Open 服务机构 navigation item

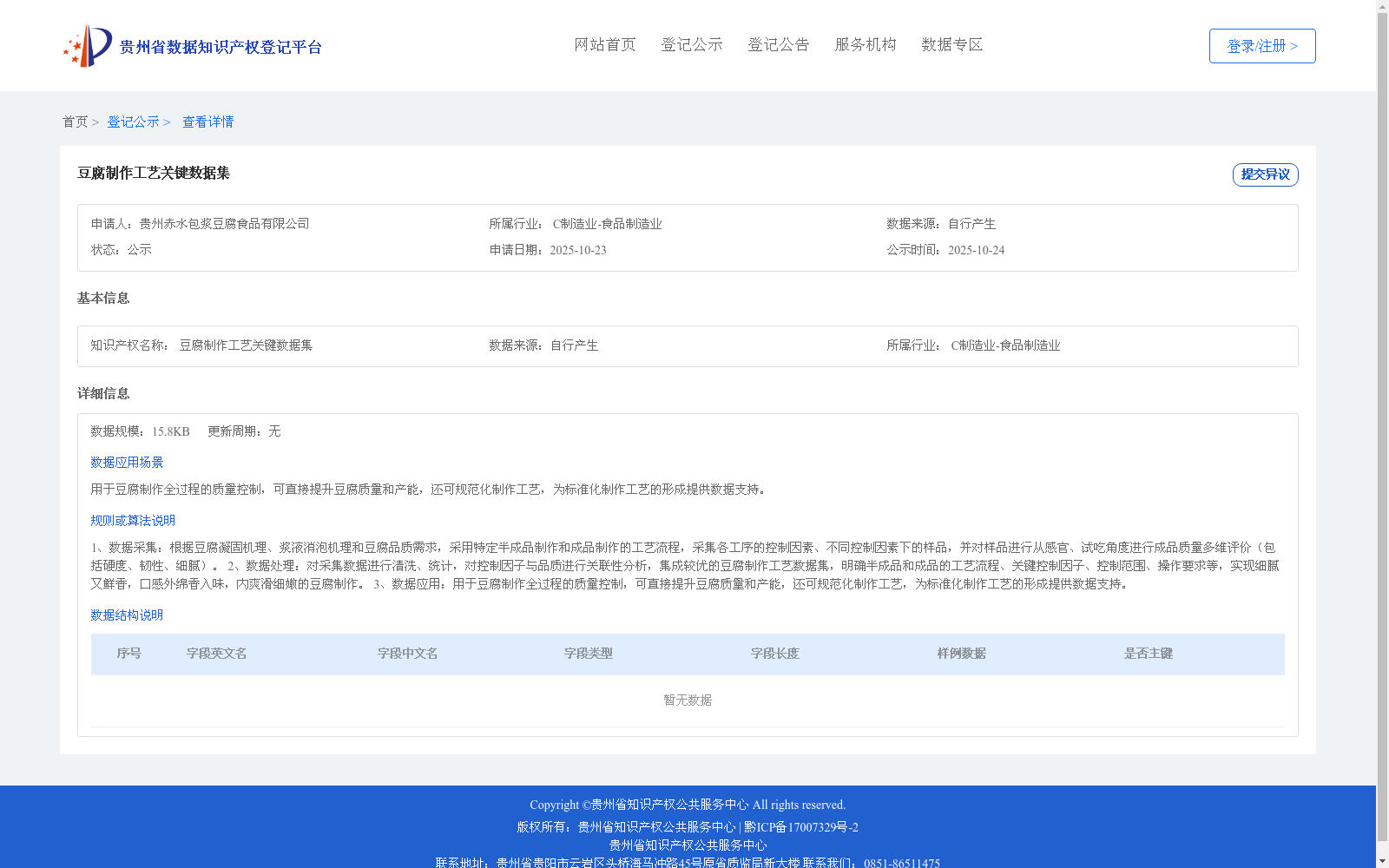pos(866,44)
